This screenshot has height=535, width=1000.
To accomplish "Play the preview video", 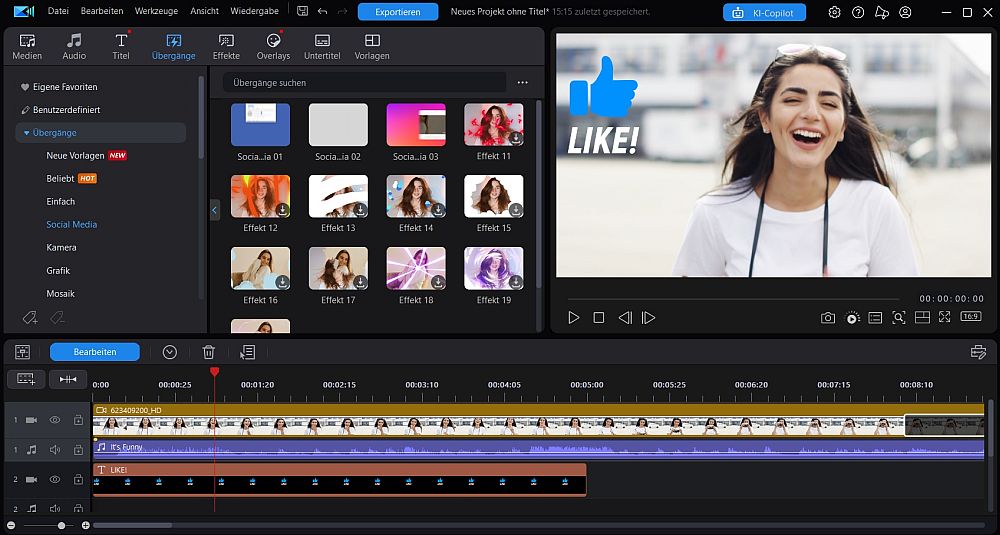I will coord(573,318).
